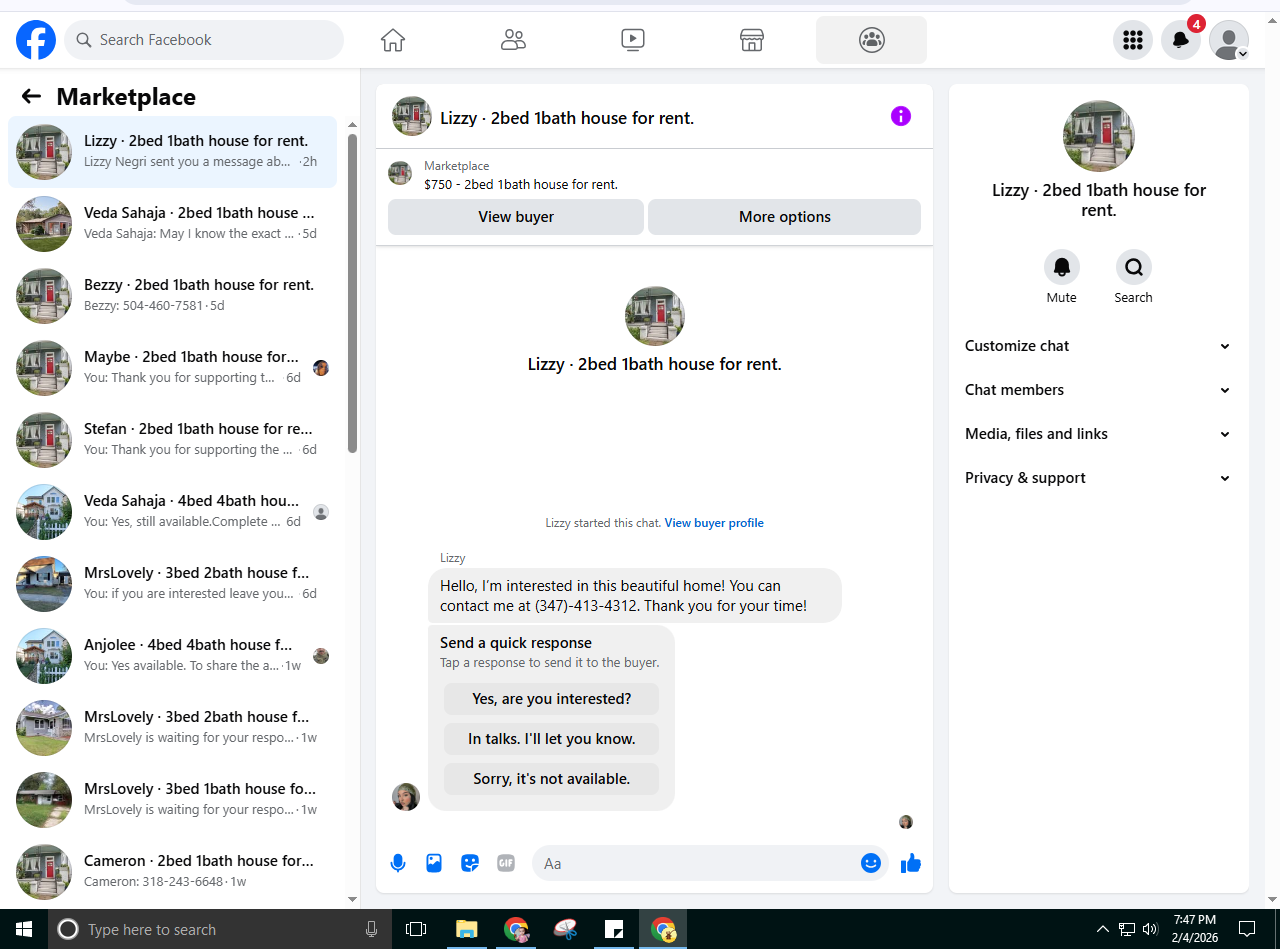Open Veda Sahaja 2bed 1bath conversation
This screenshot has width=1280, height=949.
(172, 224)
